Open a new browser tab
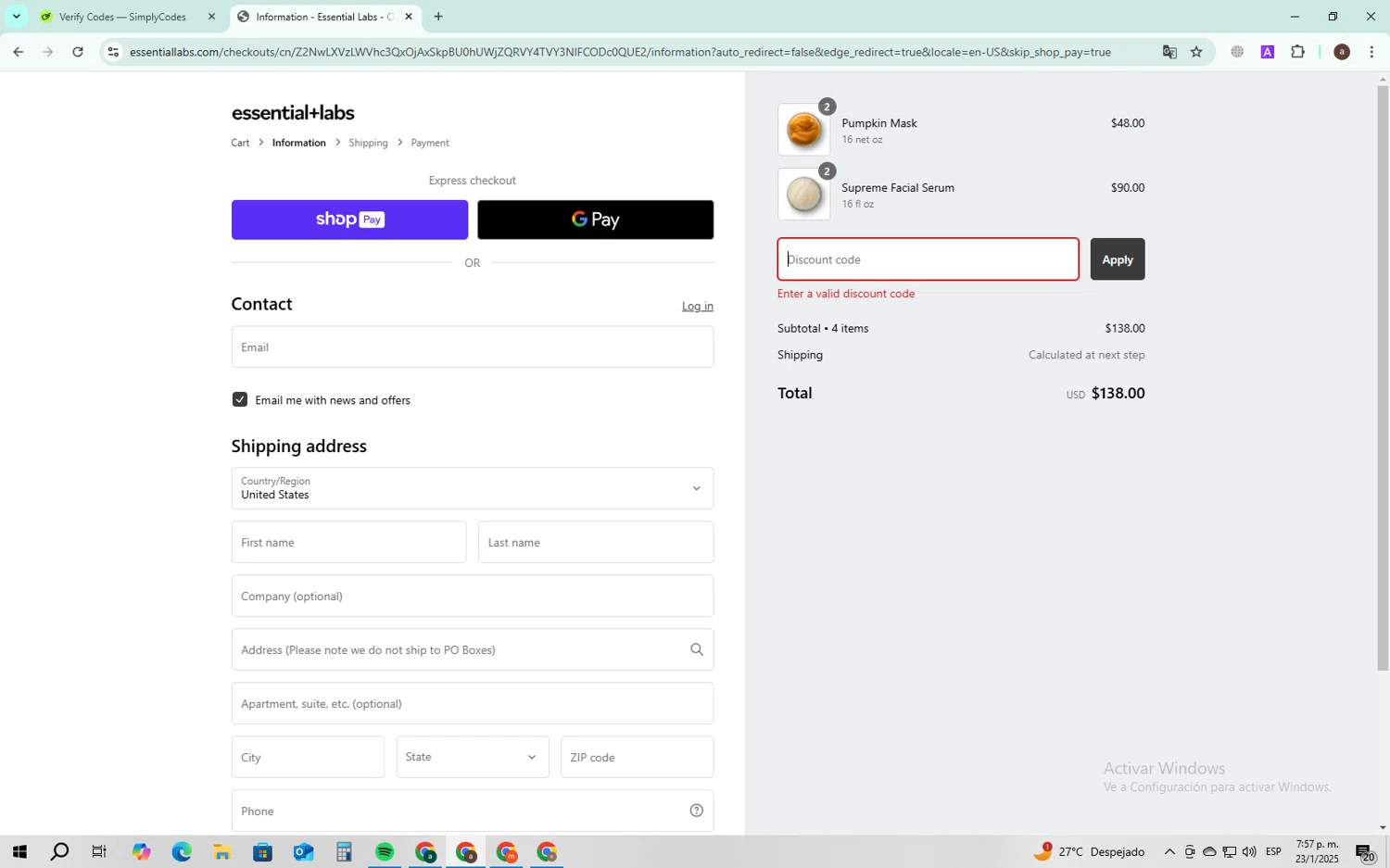 coord(438,17)
